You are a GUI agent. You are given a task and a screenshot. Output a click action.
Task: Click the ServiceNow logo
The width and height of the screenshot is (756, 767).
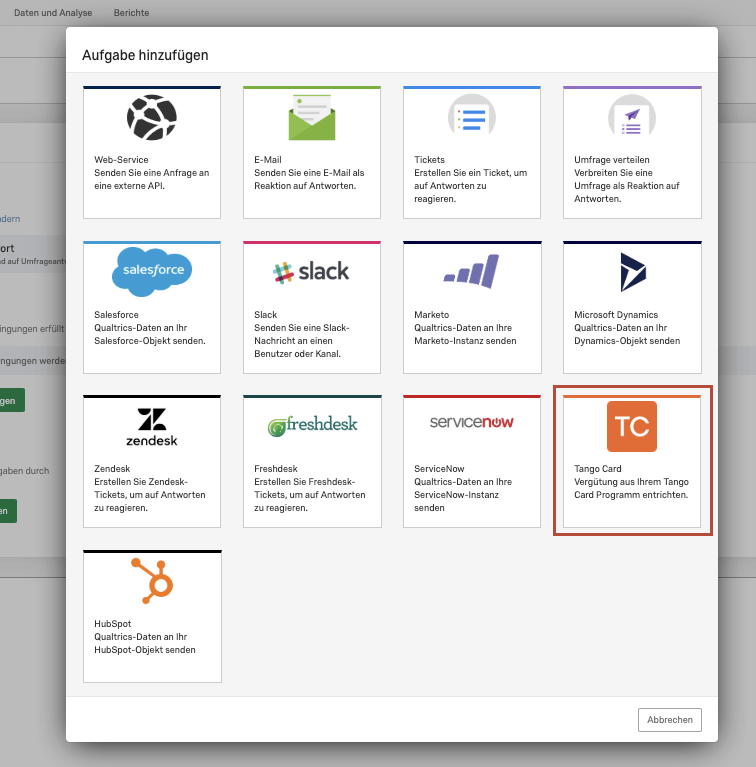coord(471,422)
